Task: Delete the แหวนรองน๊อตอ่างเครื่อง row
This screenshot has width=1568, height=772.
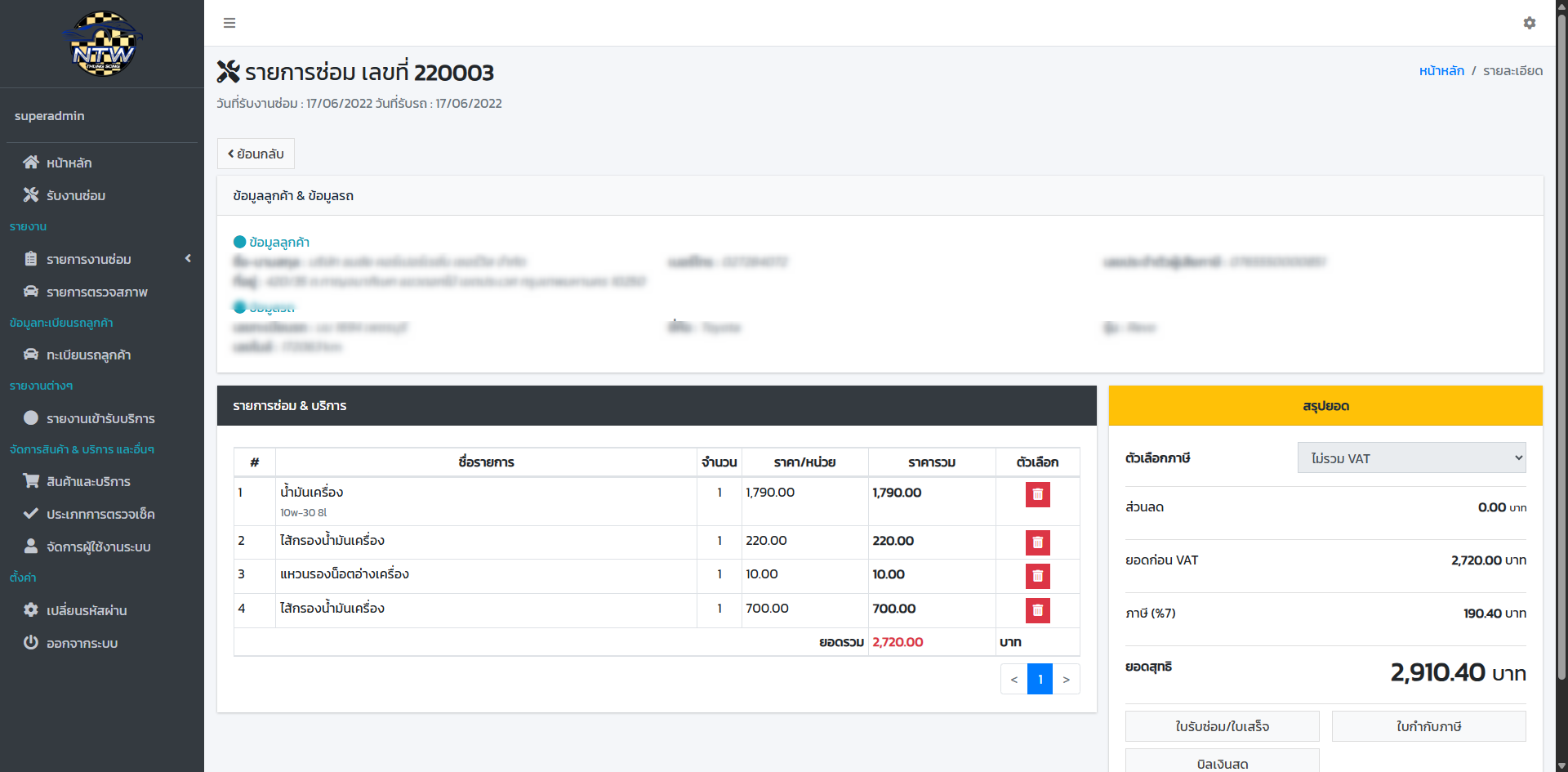Action: coord(1037,577)
